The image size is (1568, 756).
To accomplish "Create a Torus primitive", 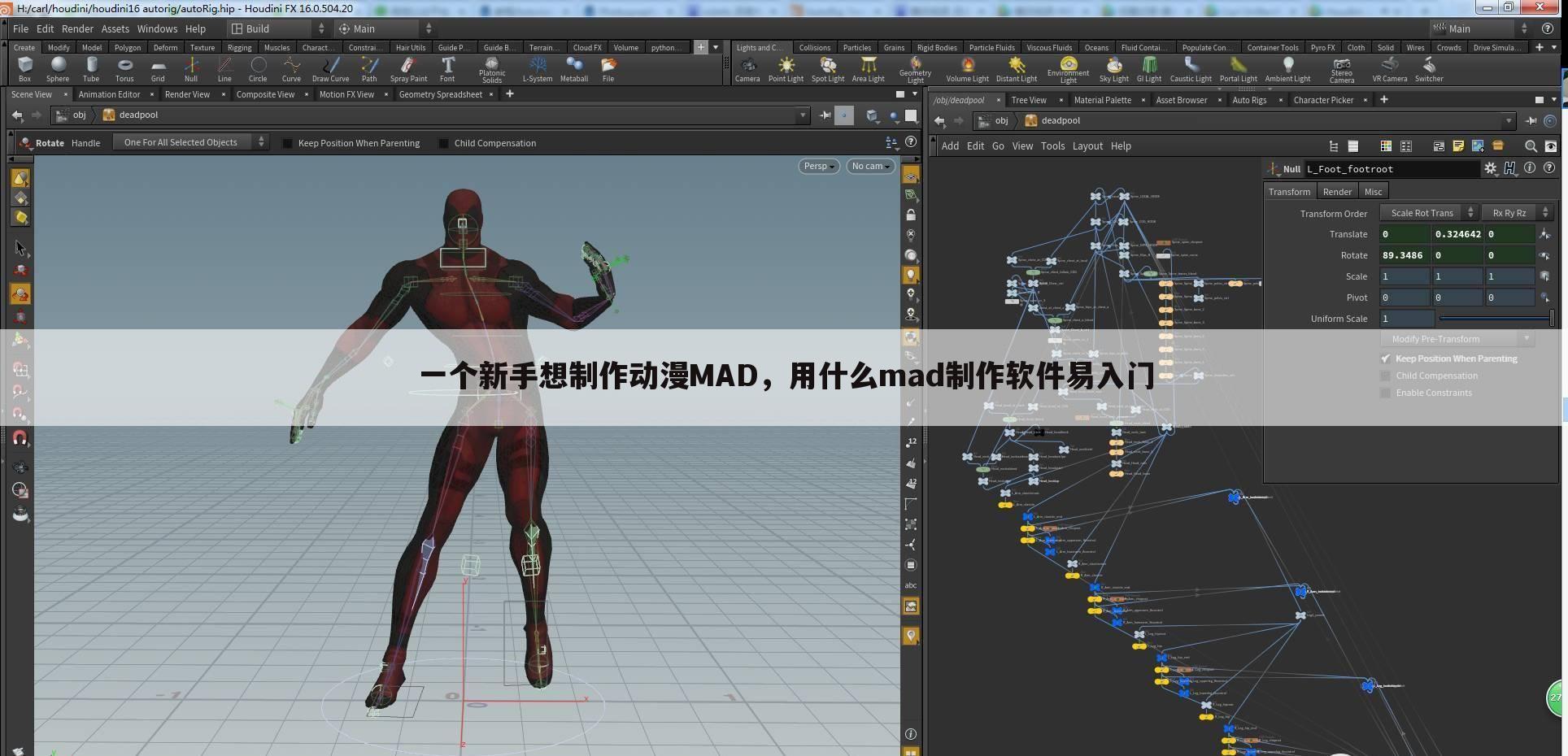I will pos(124,69).
